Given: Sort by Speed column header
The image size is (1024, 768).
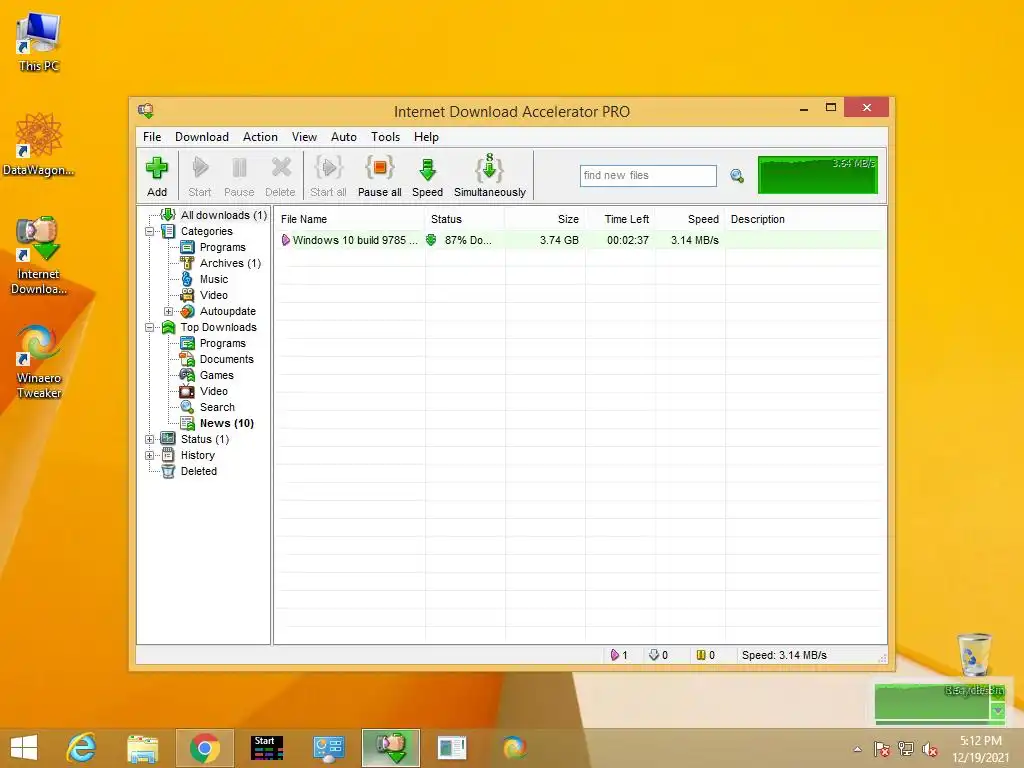Looking at the screenshot, I should pos(690,219).
